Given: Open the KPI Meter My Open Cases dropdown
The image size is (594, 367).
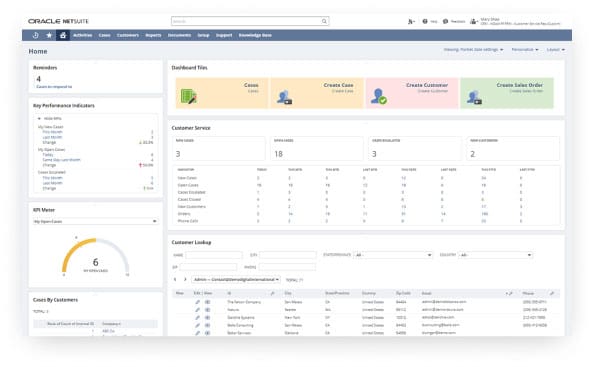Looking at the screenshot, I should (95, 221).
